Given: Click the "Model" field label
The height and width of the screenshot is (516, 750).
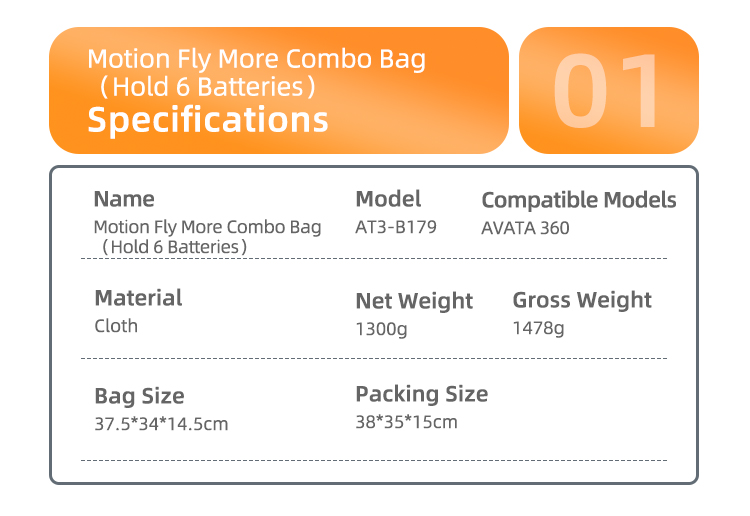Looking at the screenshot, I should [388, 199].
